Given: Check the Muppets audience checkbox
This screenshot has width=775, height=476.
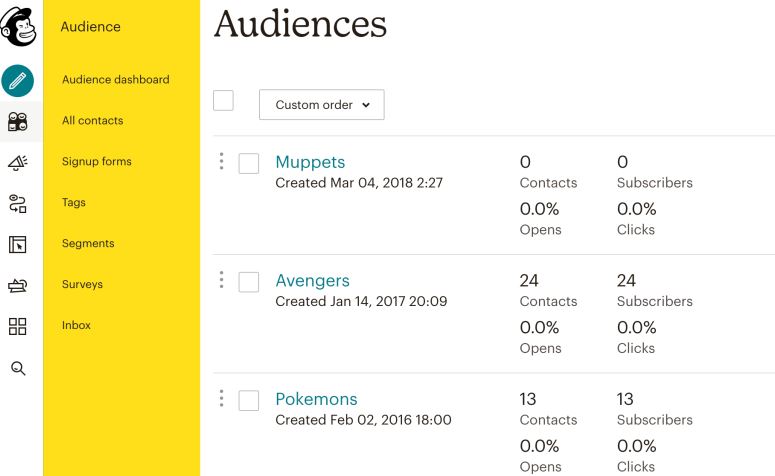Looking at the screenshot, I should (x=249, y=164).
